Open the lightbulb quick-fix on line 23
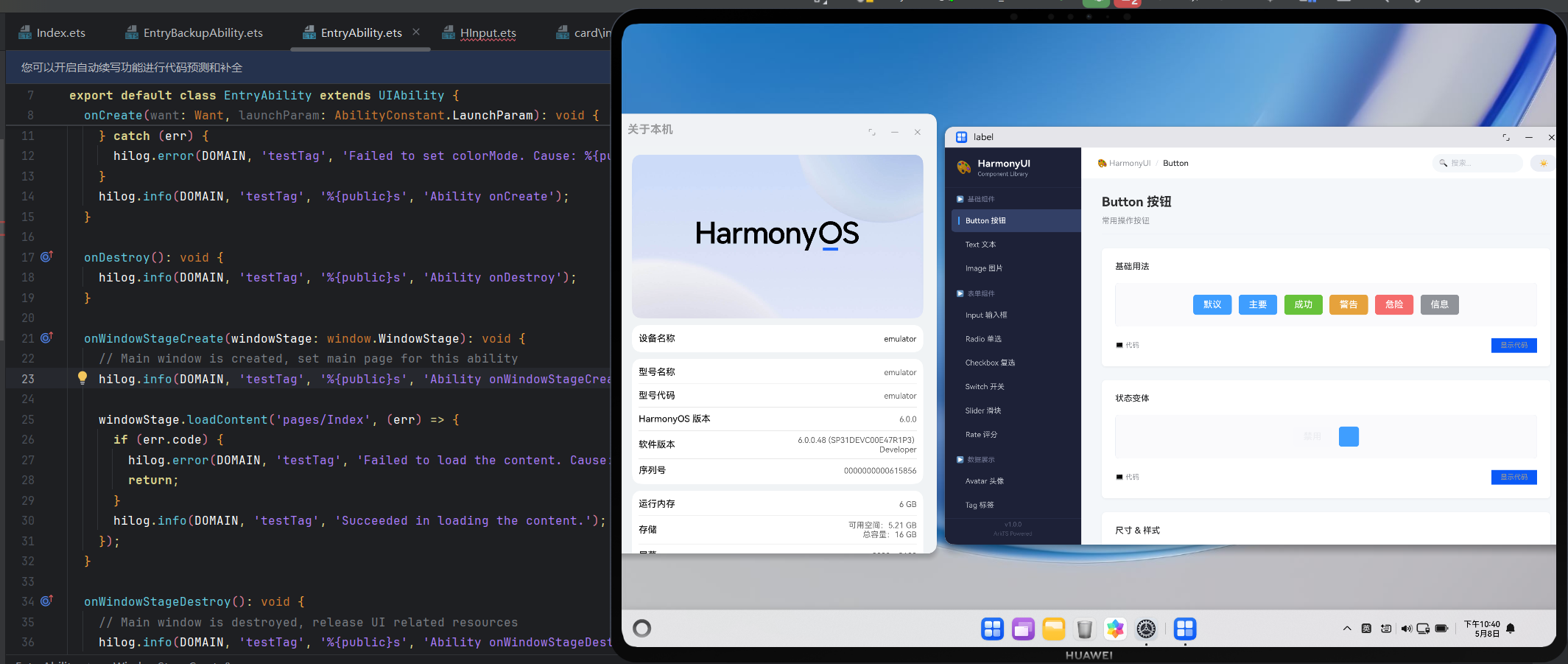Image resolution: width=1568 pixels, height=664 pixels. coord(82,378)
